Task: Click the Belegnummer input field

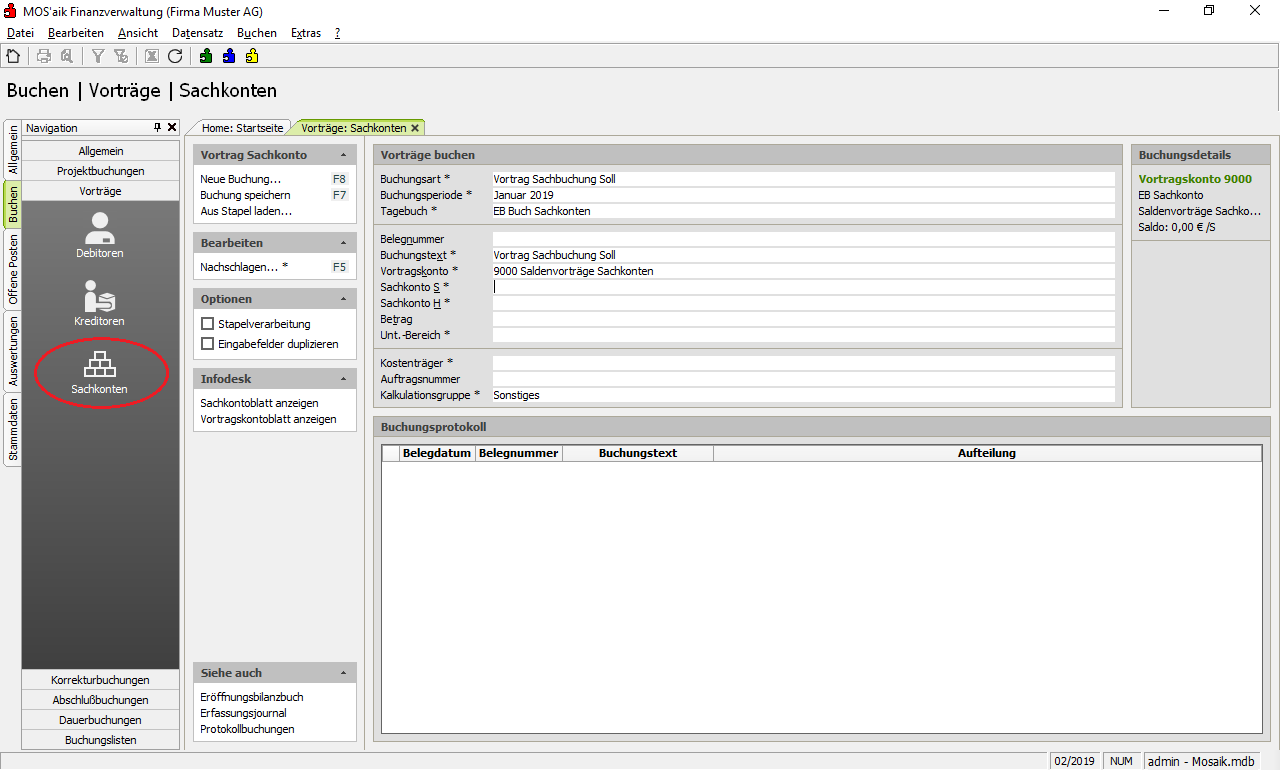Action: pyautogui.click(x=803, y=239)
